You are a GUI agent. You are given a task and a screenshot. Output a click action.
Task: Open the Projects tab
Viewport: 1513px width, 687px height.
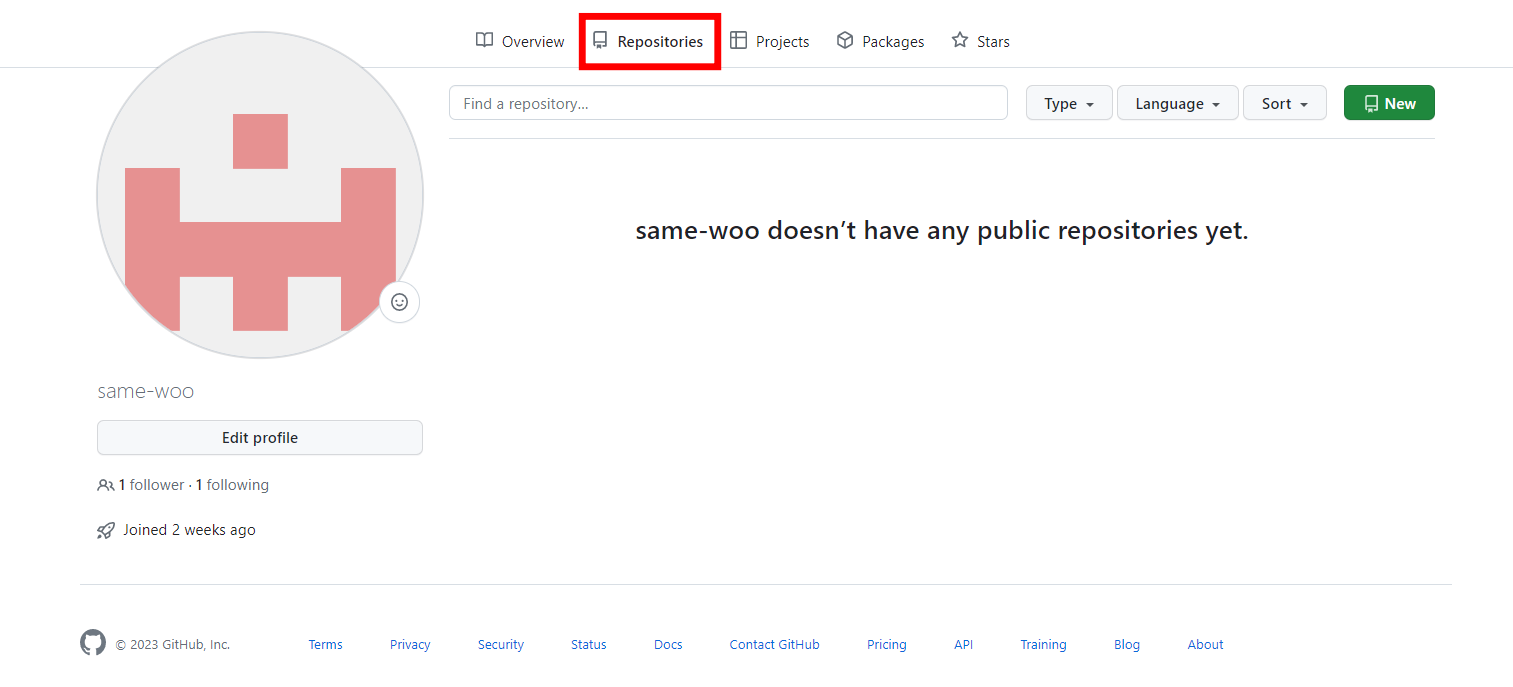click(770, 41)
